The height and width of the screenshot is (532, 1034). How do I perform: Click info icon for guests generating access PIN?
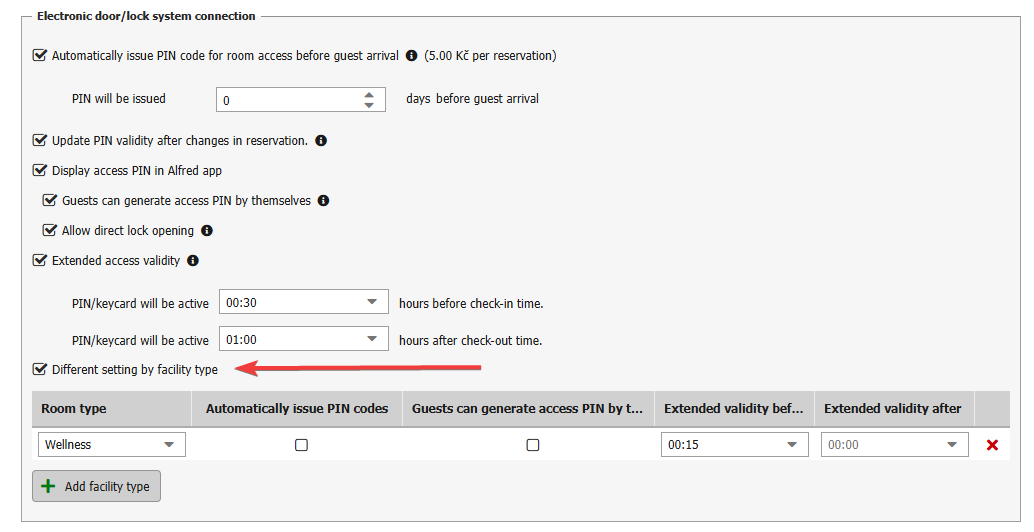324,201
